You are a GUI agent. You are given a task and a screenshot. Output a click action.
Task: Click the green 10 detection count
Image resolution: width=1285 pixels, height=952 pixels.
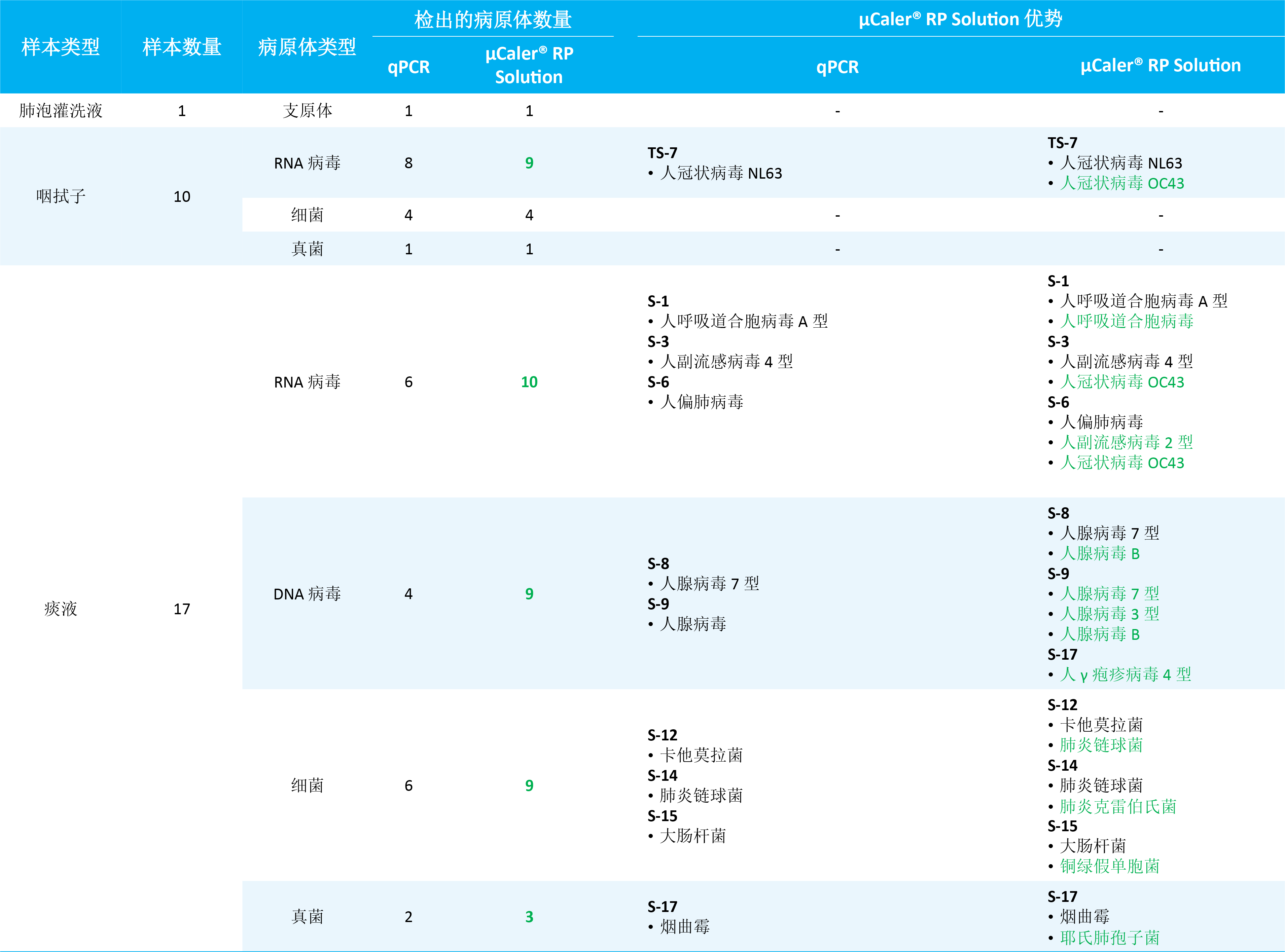(529, 381)
